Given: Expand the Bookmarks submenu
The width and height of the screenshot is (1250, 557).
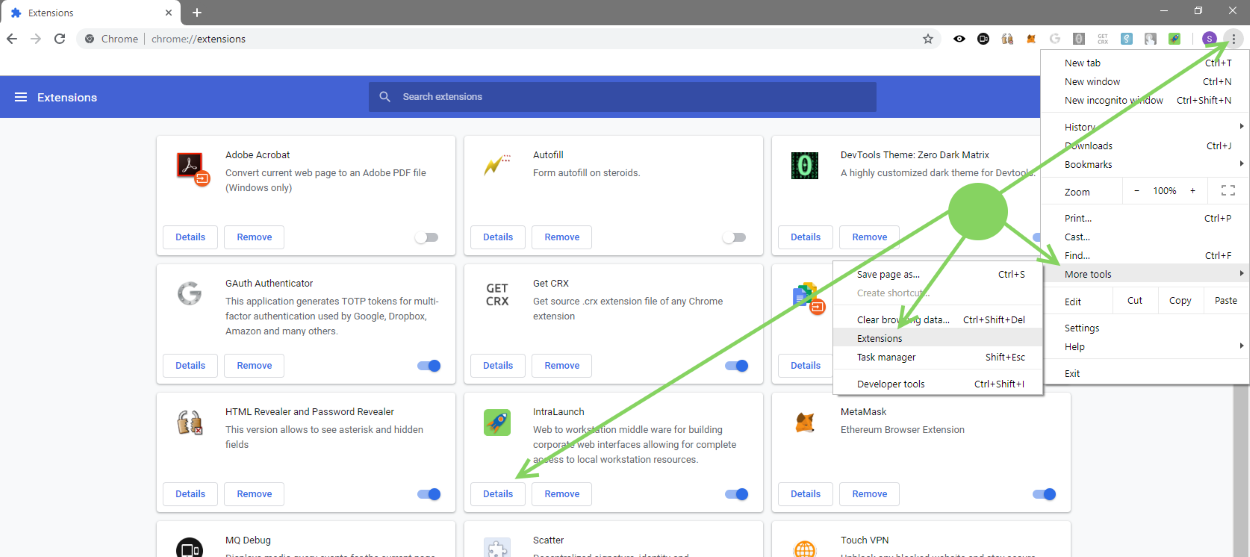Looking at the screenshot, I should [1145, 164].
